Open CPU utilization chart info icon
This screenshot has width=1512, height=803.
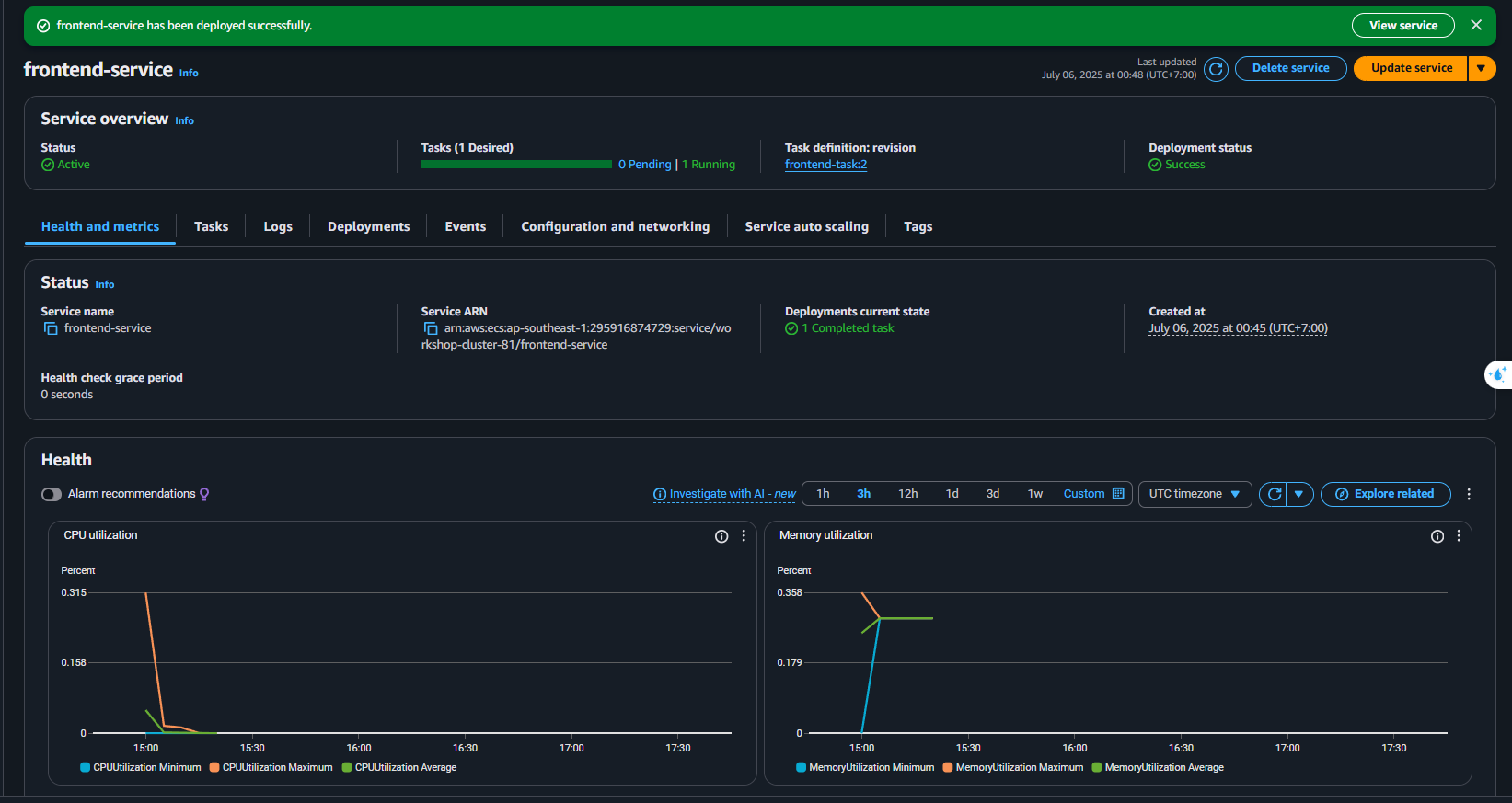pos(721,536)
